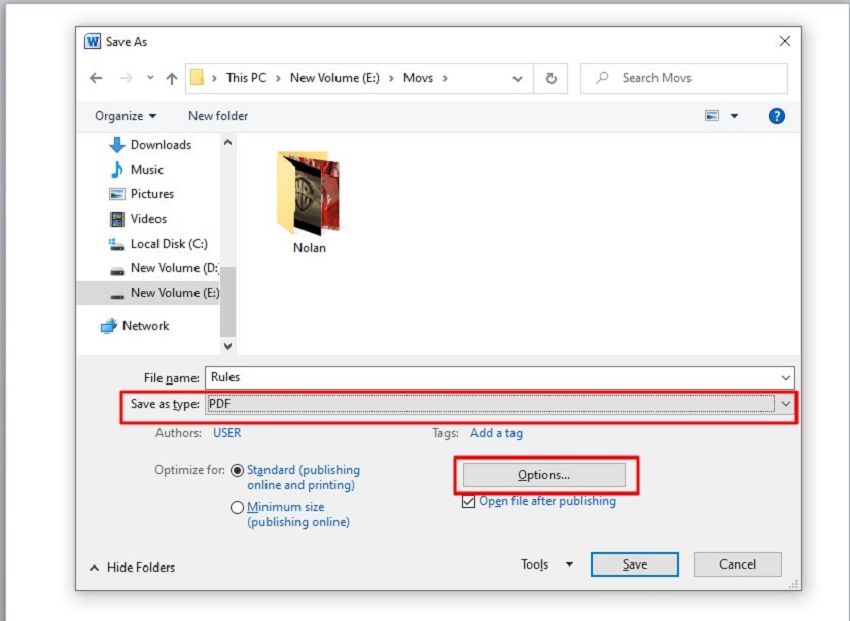Screen dimensions: 850x621
Task: Click the Pictures icon in the sidebar
Action: click(117, 194)
